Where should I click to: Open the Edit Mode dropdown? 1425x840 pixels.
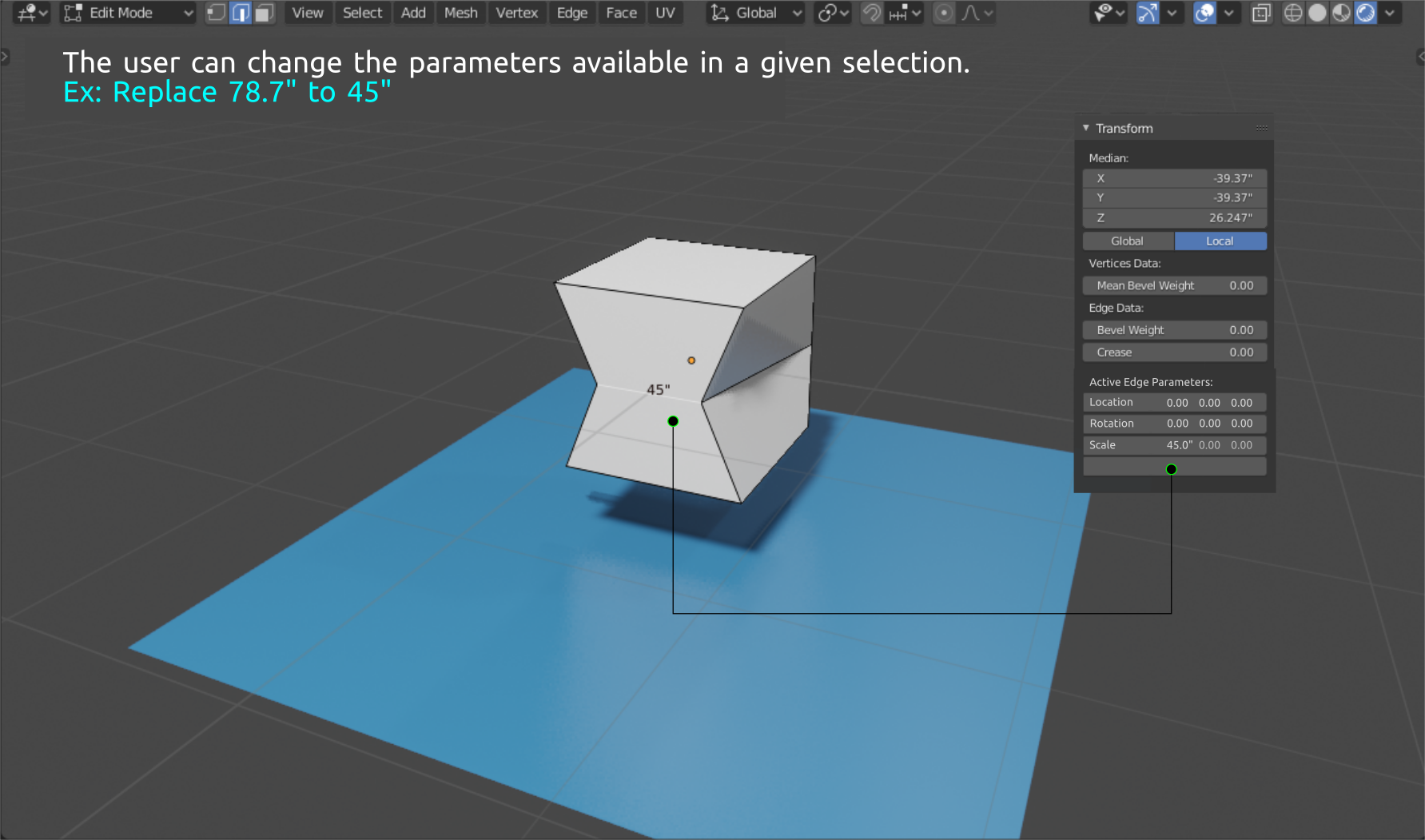(129, 13)
